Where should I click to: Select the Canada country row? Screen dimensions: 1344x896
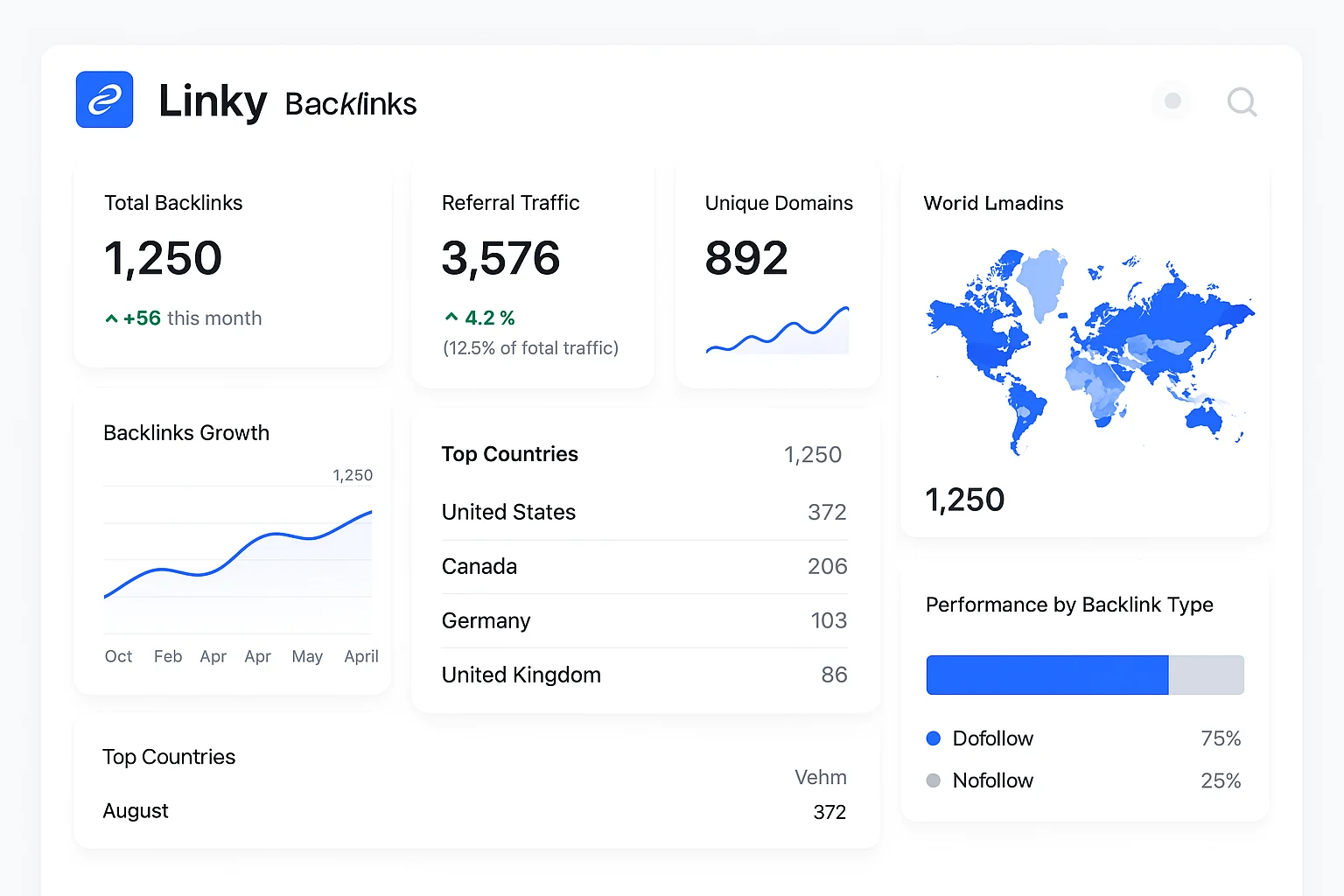(x=644, y=566)
